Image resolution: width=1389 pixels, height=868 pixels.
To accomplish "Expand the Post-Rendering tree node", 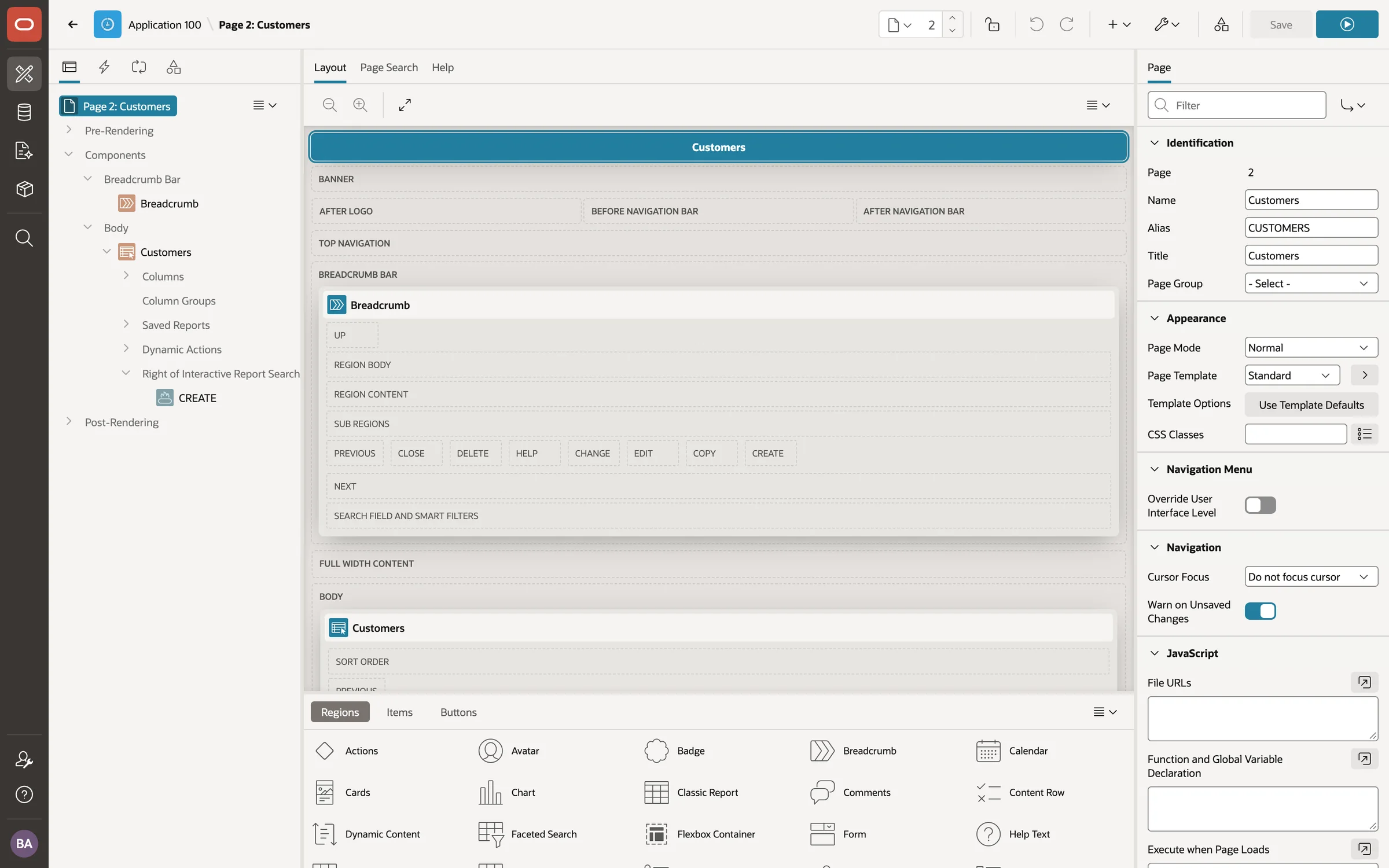I will 69,422.
